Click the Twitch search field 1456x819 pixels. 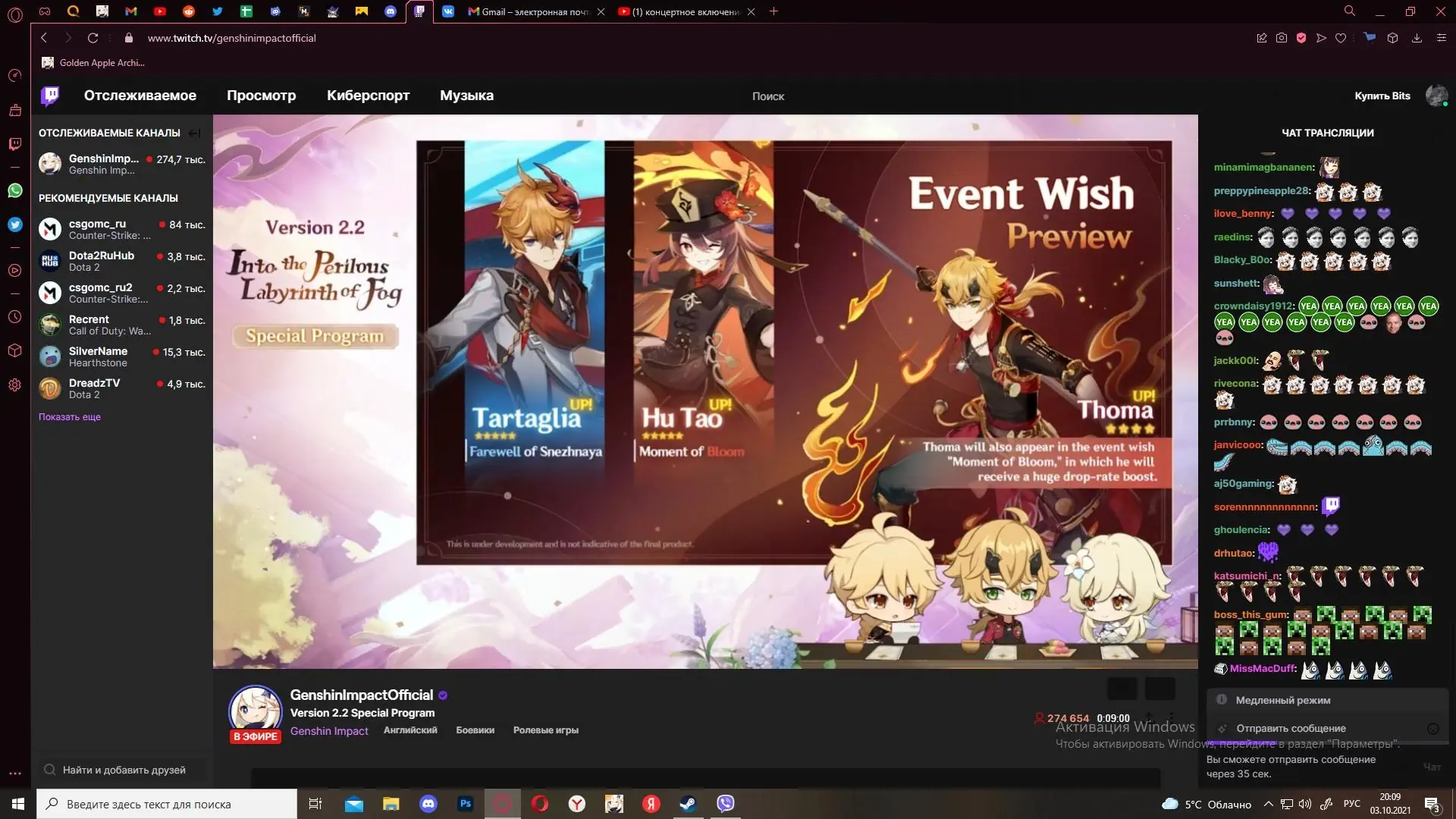pos(768,96)
